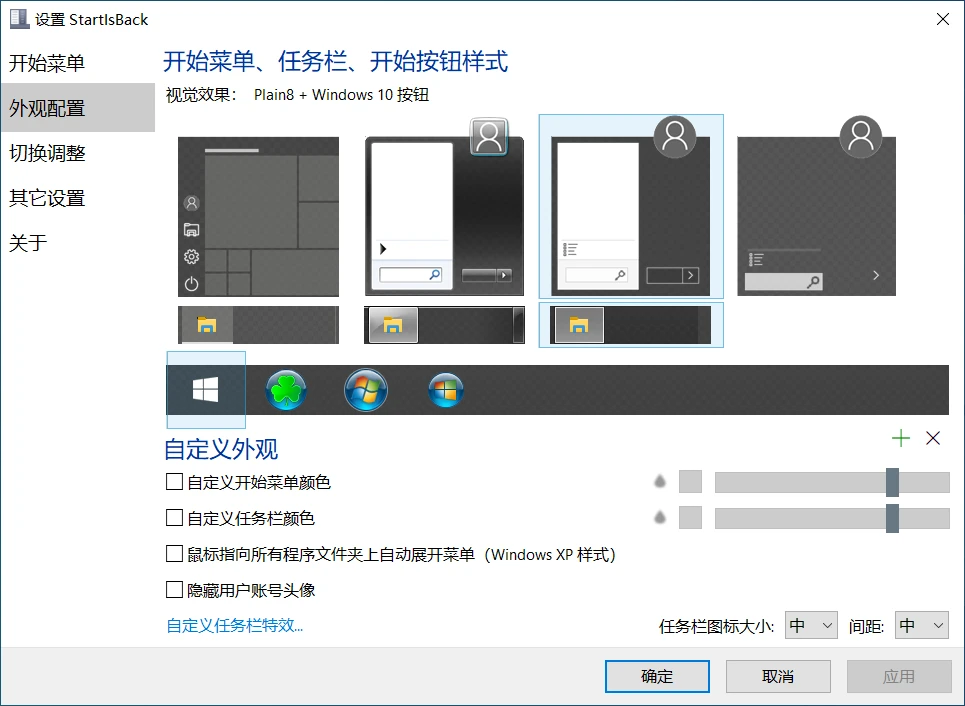Open the 任务栏图标大小 dropdown
965x706 pixels.
(811, 626)
